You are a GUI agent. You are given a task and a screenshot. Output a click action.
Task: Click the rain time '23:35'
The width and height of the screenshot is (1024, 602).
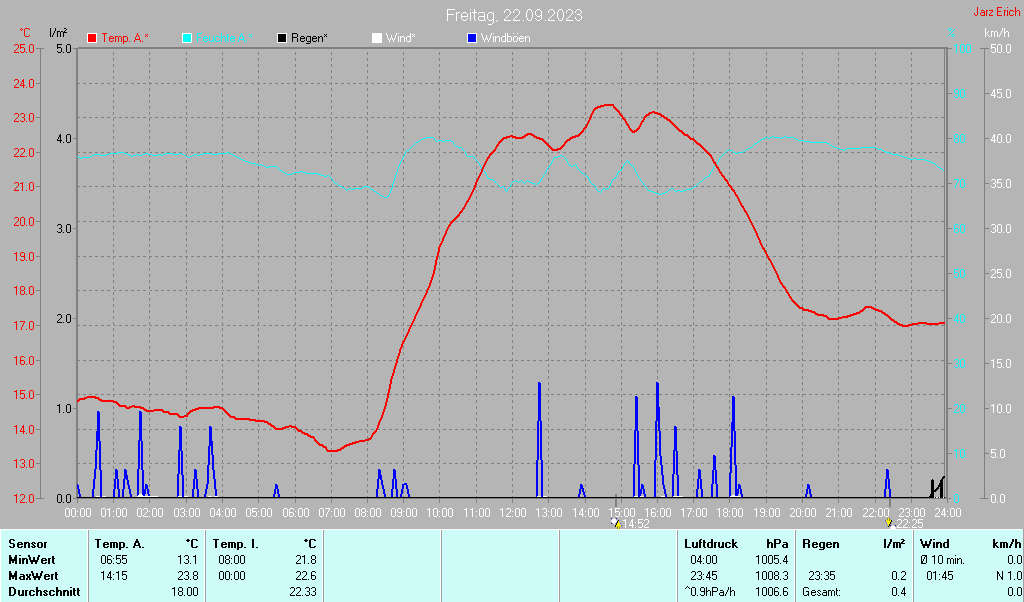pos(822,577)
